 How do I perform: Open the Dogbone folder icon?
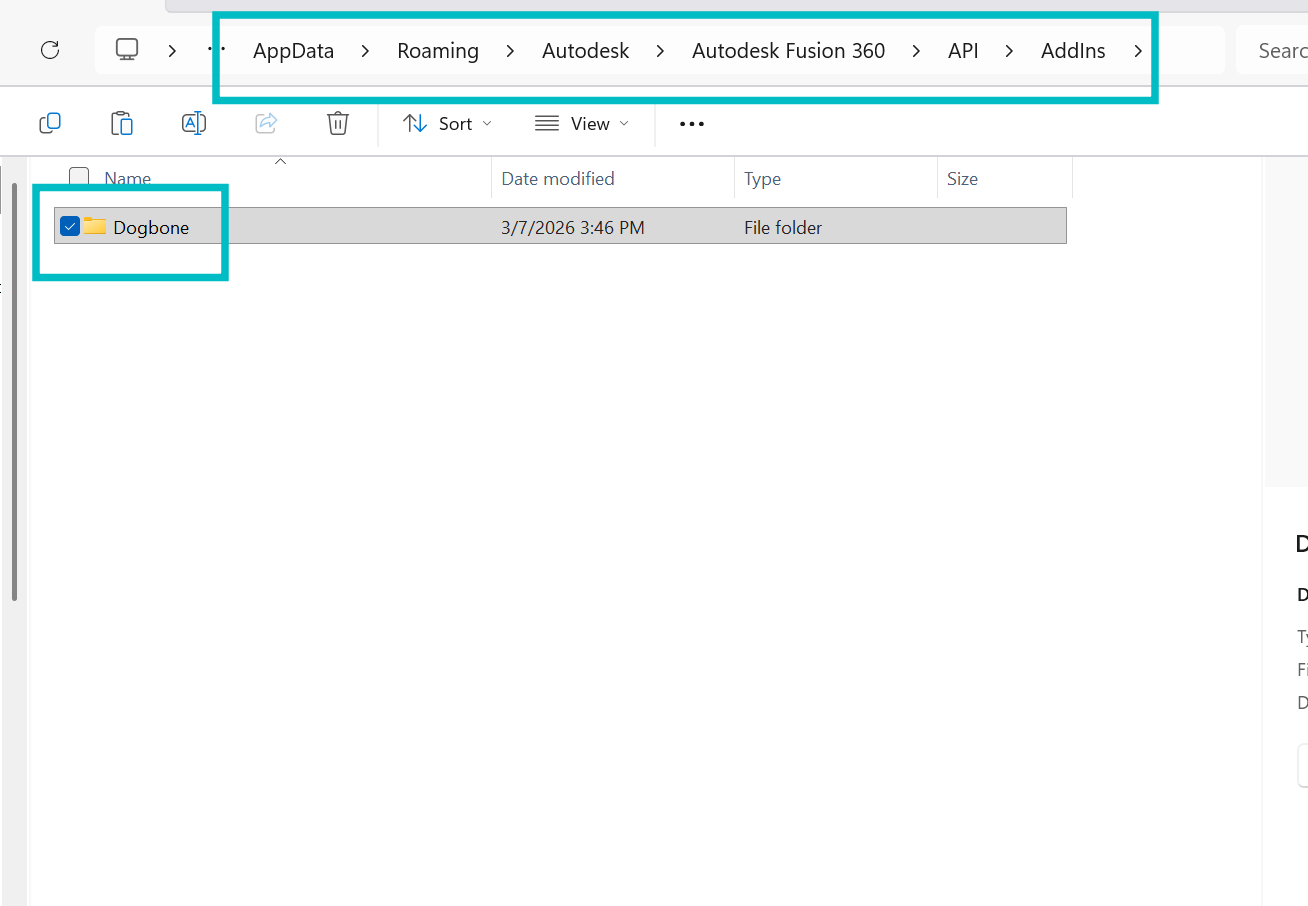coord(94,227)
